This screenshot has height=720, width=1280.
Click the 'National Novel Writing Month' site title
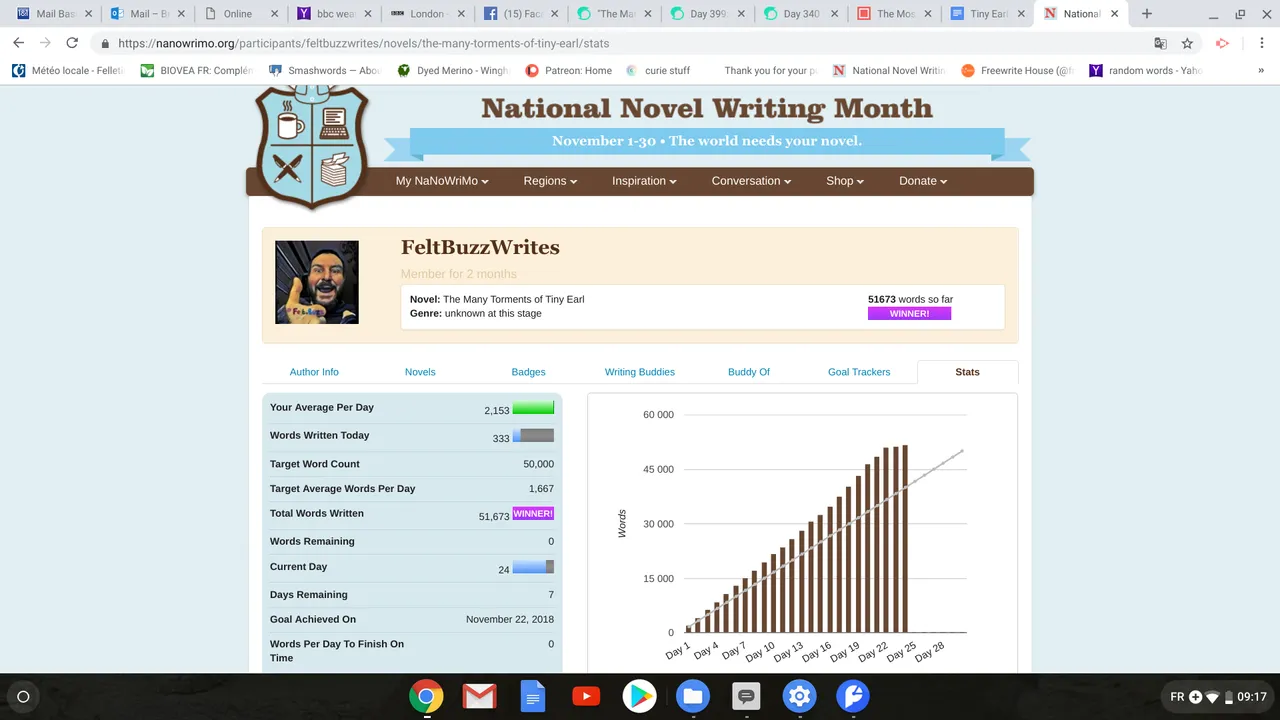click(707, 108)
